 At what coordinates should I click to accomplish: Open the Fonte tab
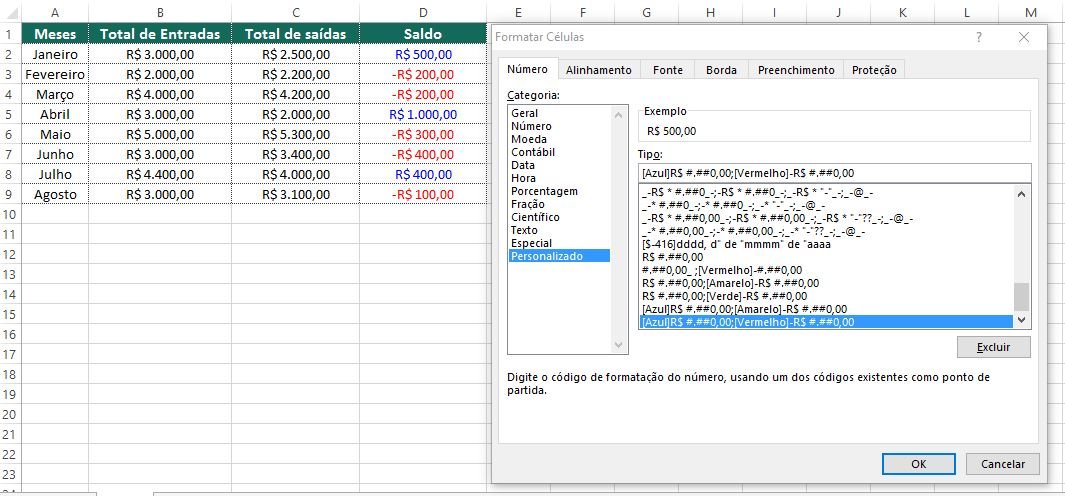(x=667, y=70)
